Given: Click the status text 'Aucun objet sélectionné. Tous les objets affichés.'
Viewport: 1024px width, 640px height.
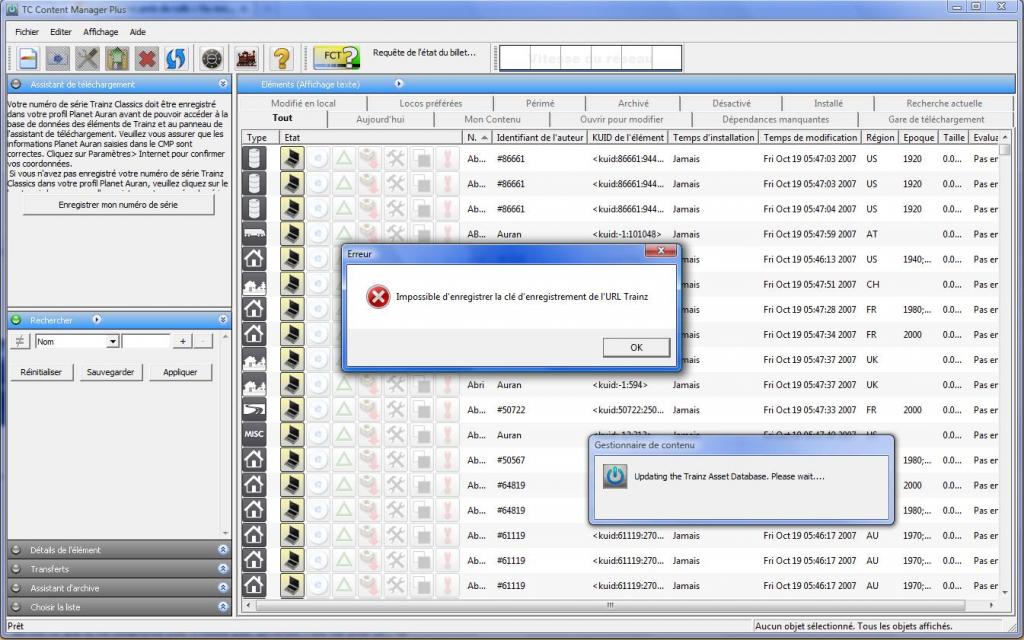Looking at the screenshot, I should (x=854, y=626).
